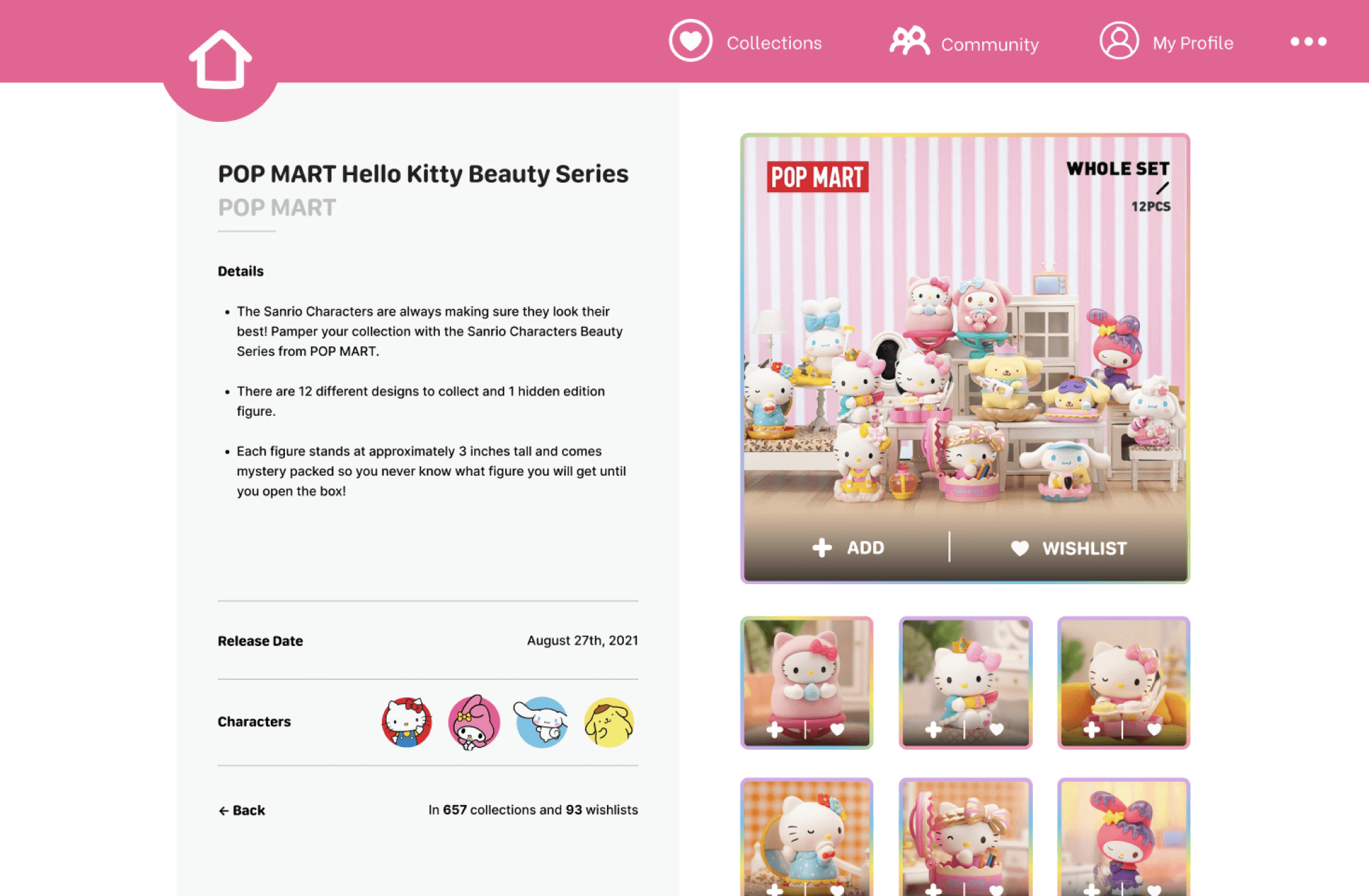Select the Cinnamoroll character icon
The height and width of the screenshot is (896, 1369).
[x=541, y=722]
